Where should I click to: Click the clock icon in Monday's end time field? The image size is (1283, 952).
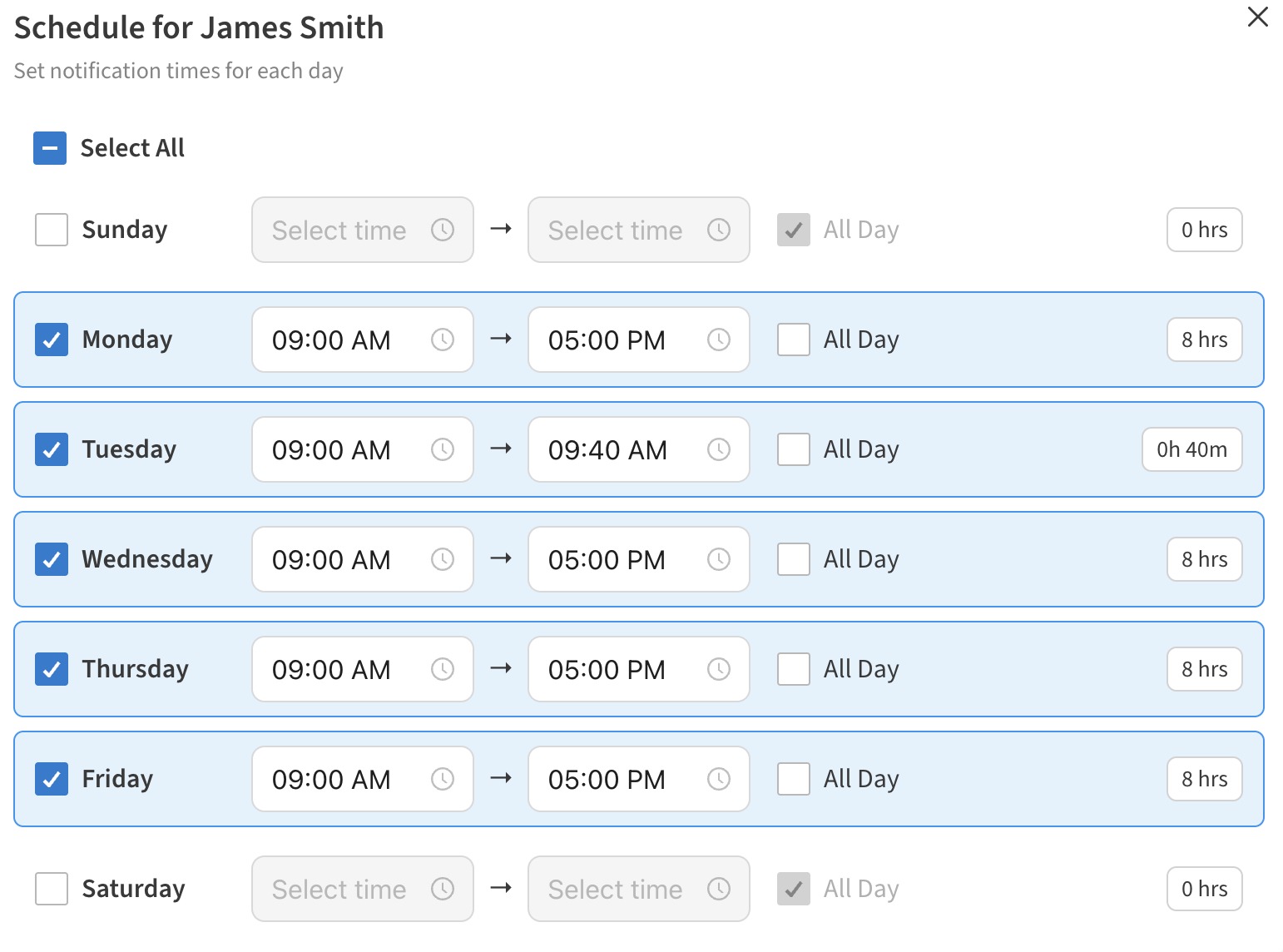click(720, 340)
